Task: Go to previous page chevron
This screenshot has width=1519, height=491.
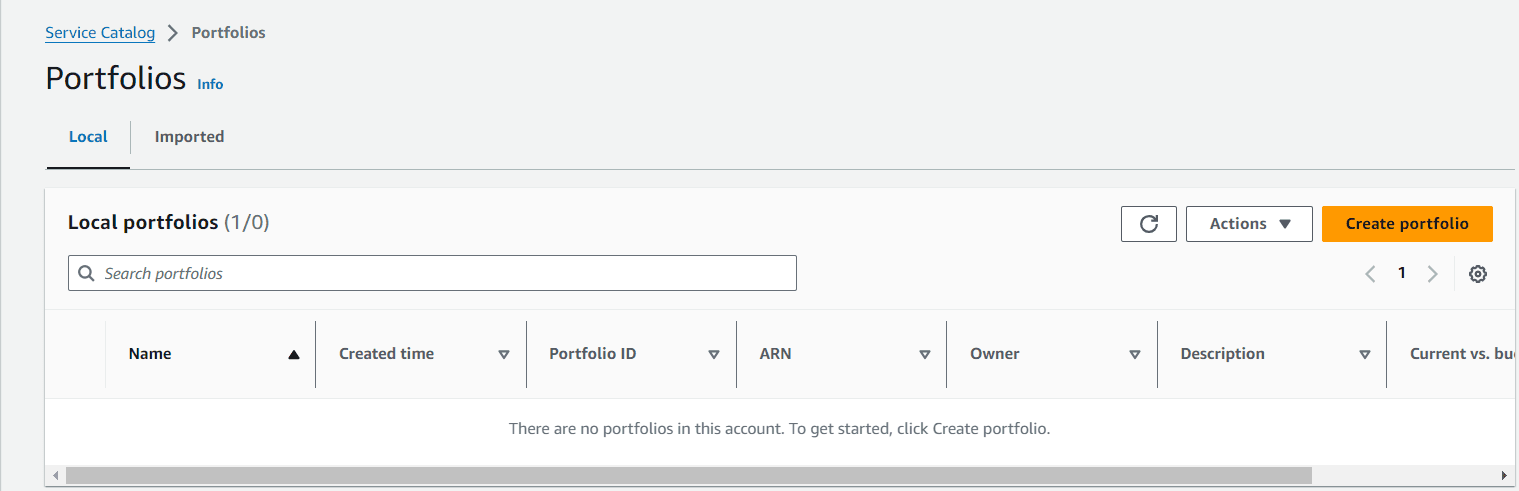Action: pyautogui.click(x=1371, y=274)
